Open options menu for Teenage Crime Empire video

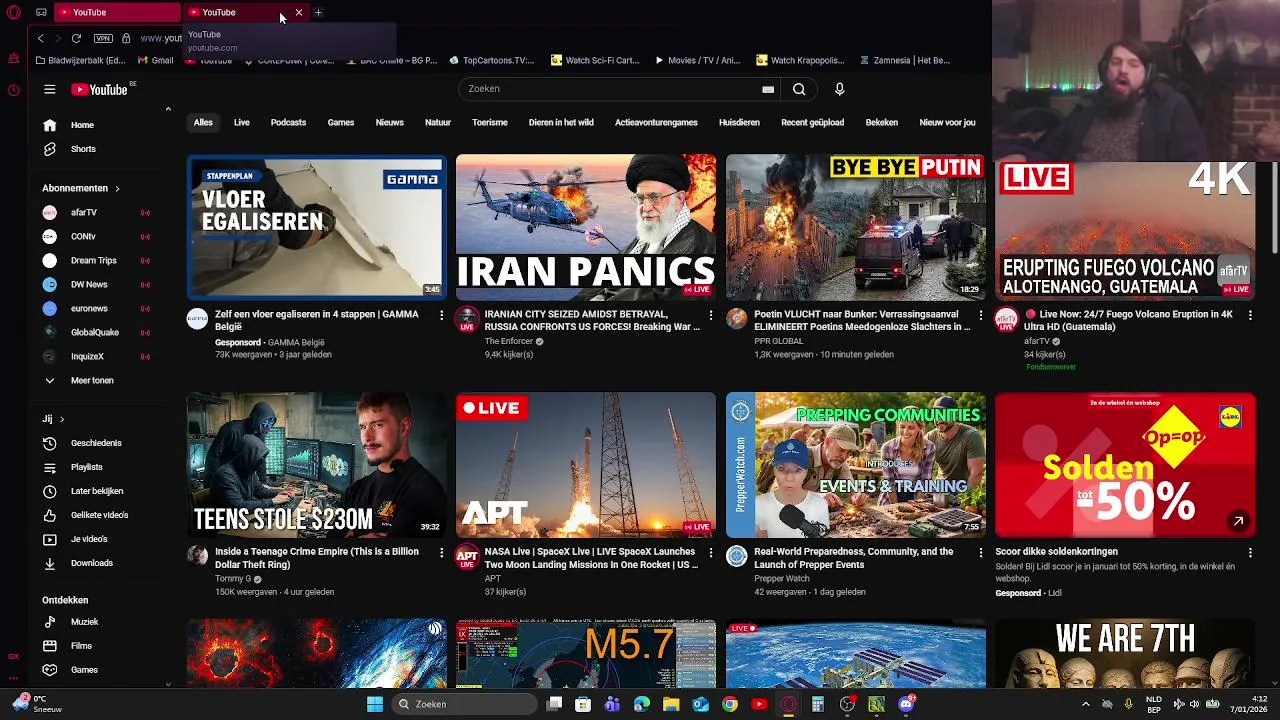coord(441,552)
